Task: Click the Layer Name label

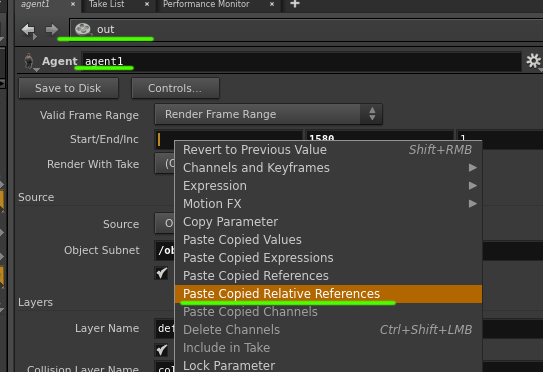Action: (107, 328)
